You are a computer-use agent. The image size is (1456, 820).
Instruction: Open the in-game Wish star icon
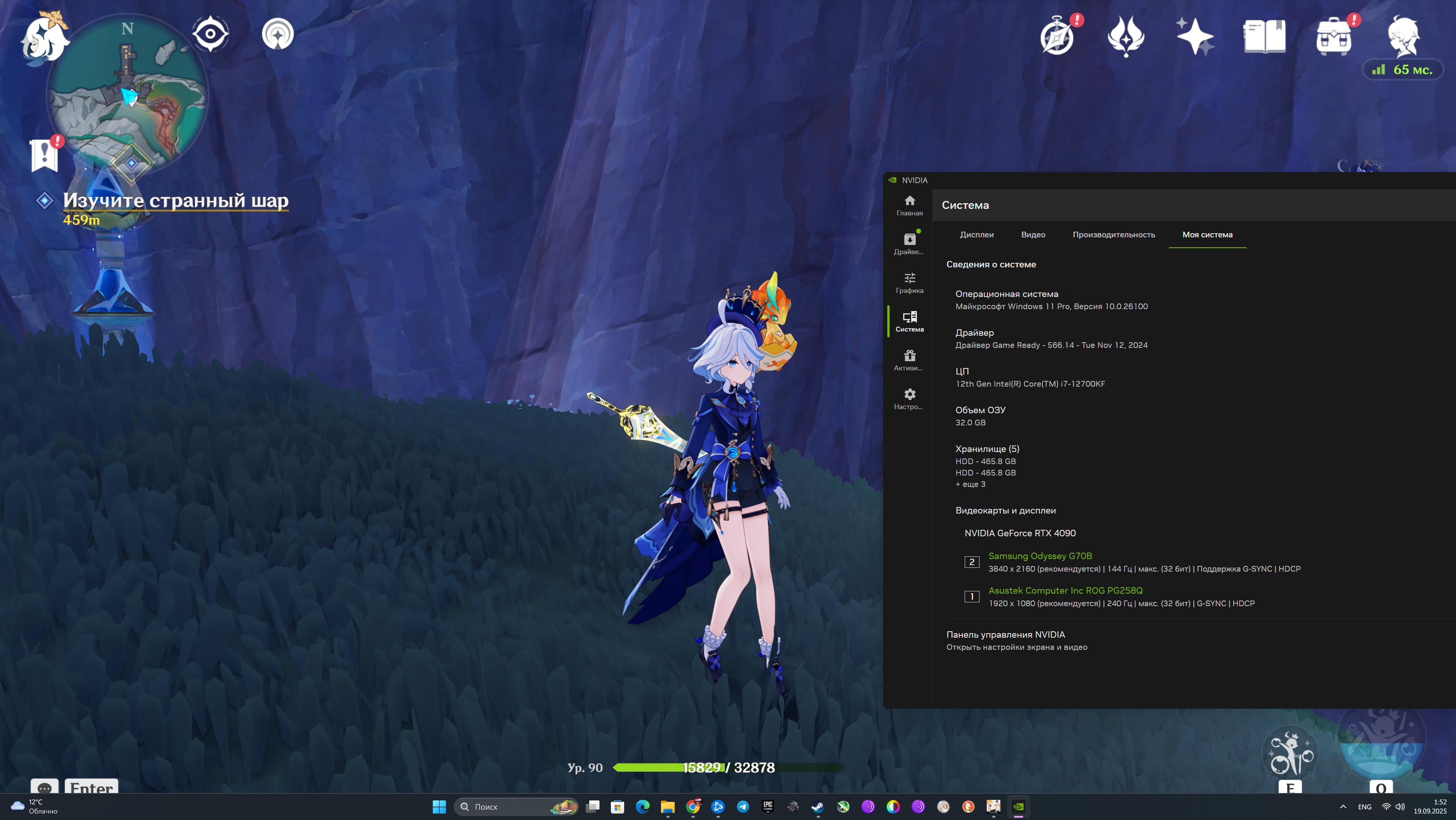pyautogui.click(x=1194, y=36)
